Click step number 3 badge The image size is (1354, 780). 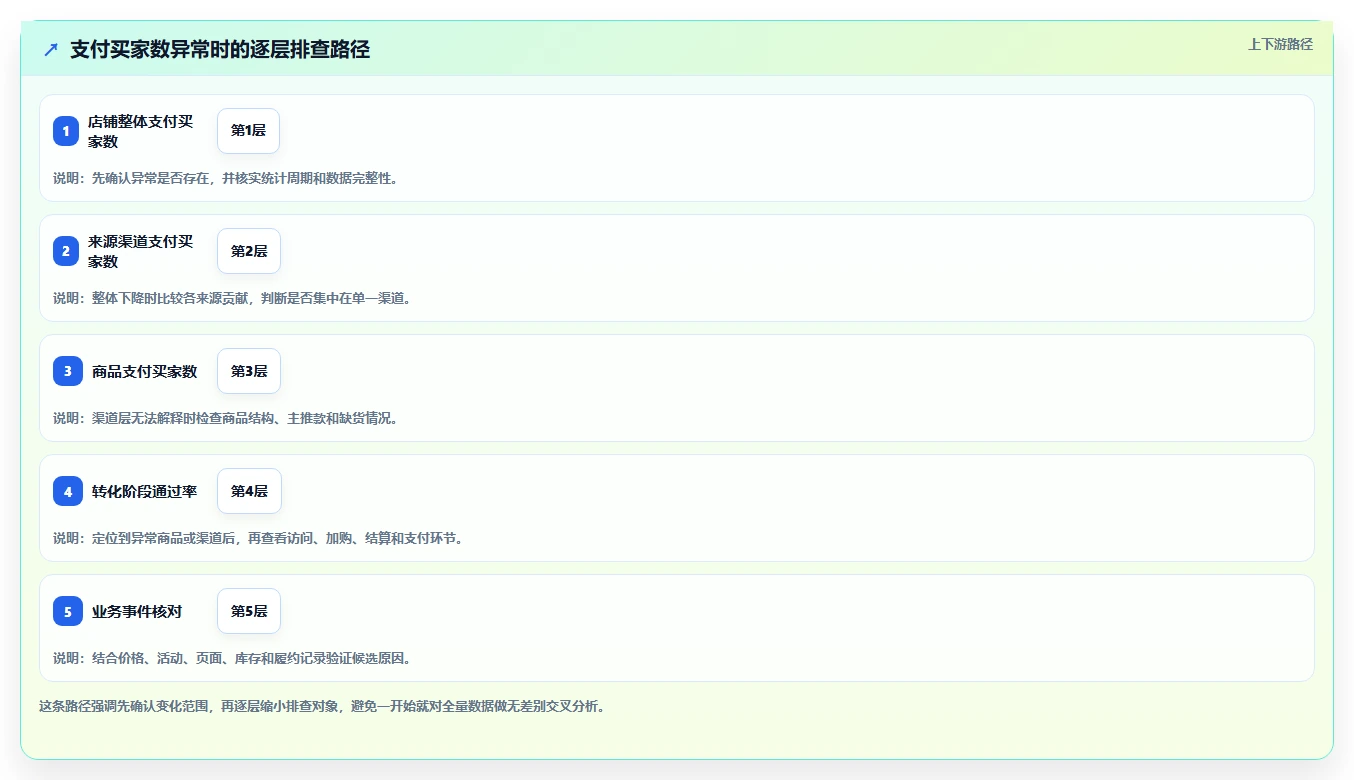tap(68, 371)
